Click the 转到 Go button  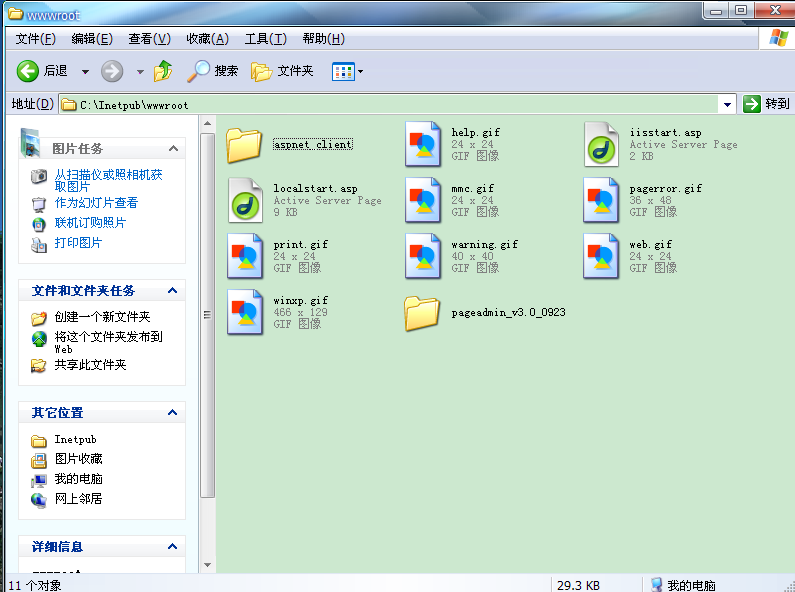coord(766,104)
